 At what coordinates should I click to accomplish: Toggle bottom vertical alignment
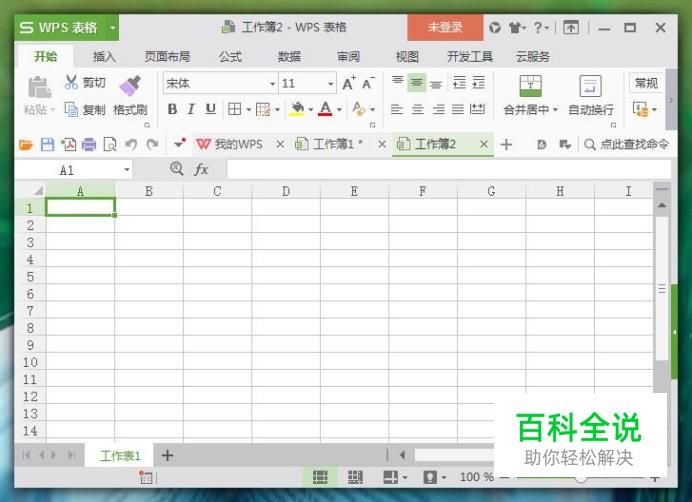click(x=436, y=83)
